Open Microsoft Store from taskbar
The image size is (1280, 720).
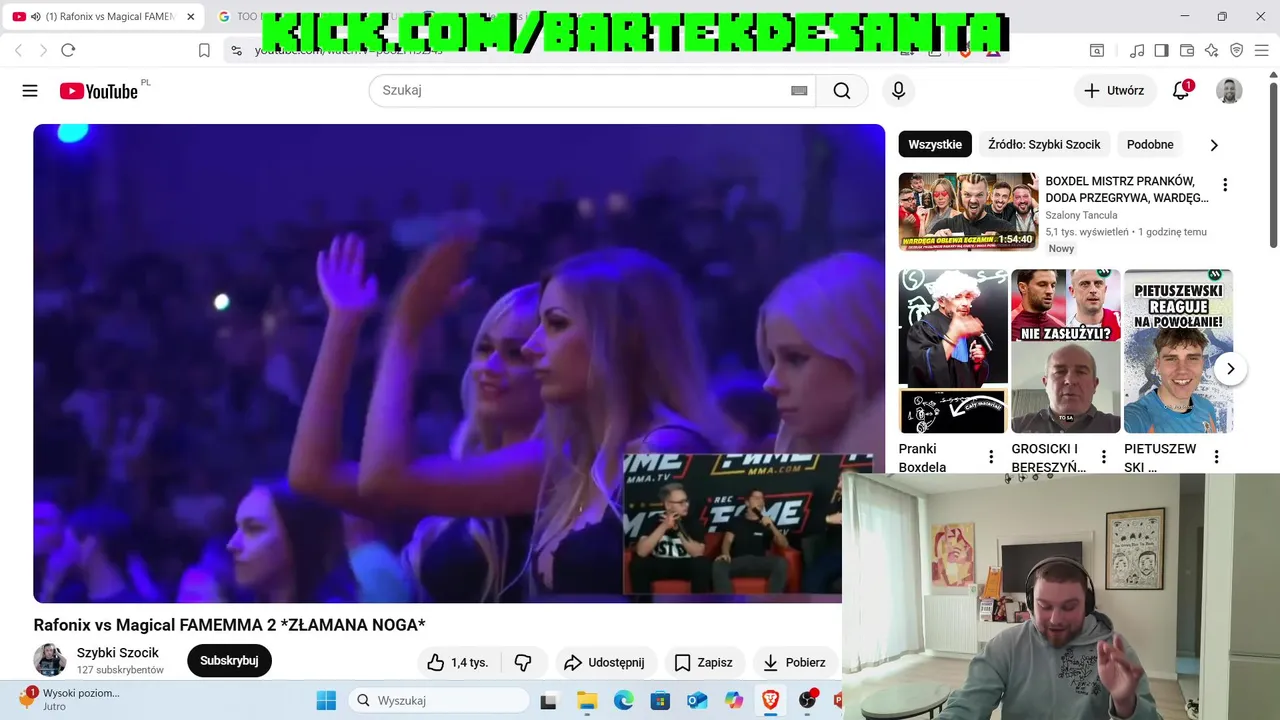coord(660,700)
